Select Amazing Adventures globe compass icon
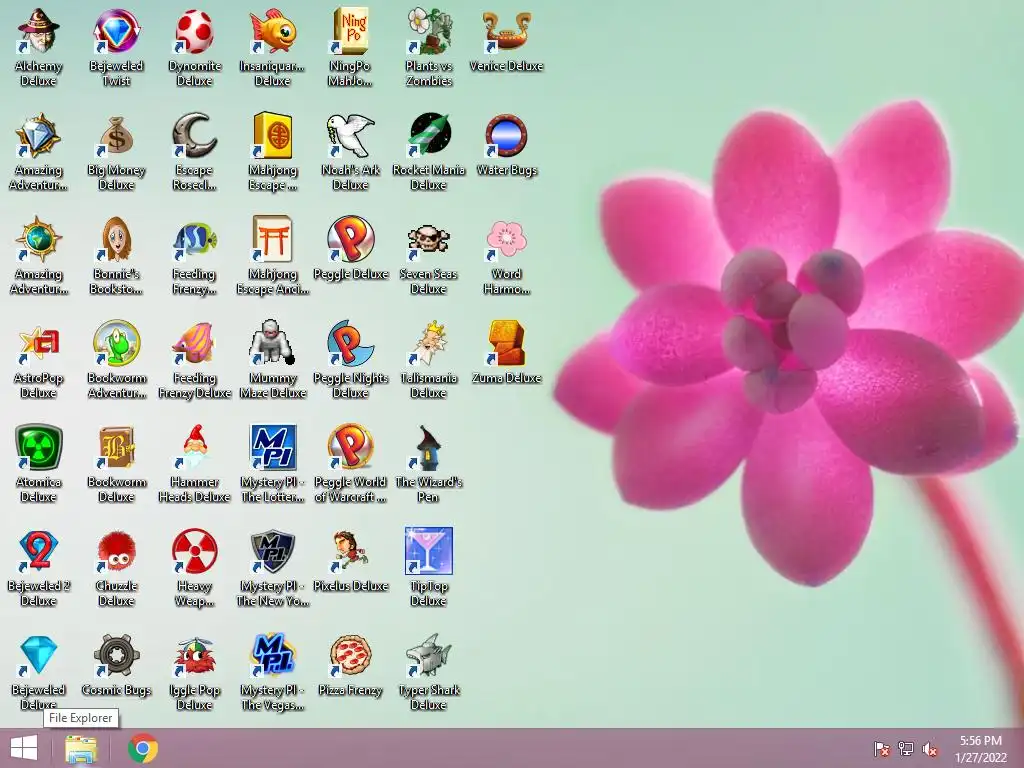Viewport: 1024px width, 768px height. (x=39, y=240)
